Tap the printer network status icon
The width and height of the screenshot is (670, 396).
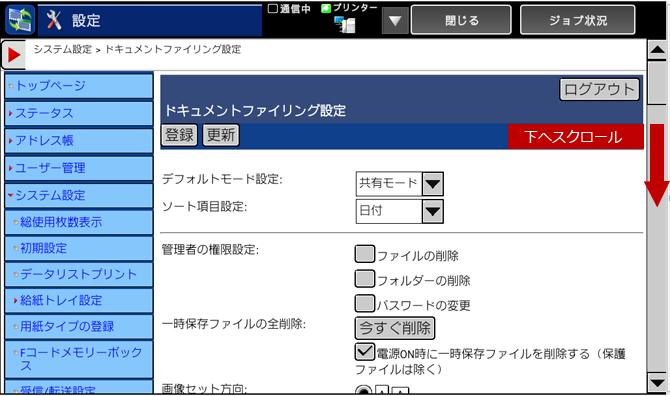point(345,24)
